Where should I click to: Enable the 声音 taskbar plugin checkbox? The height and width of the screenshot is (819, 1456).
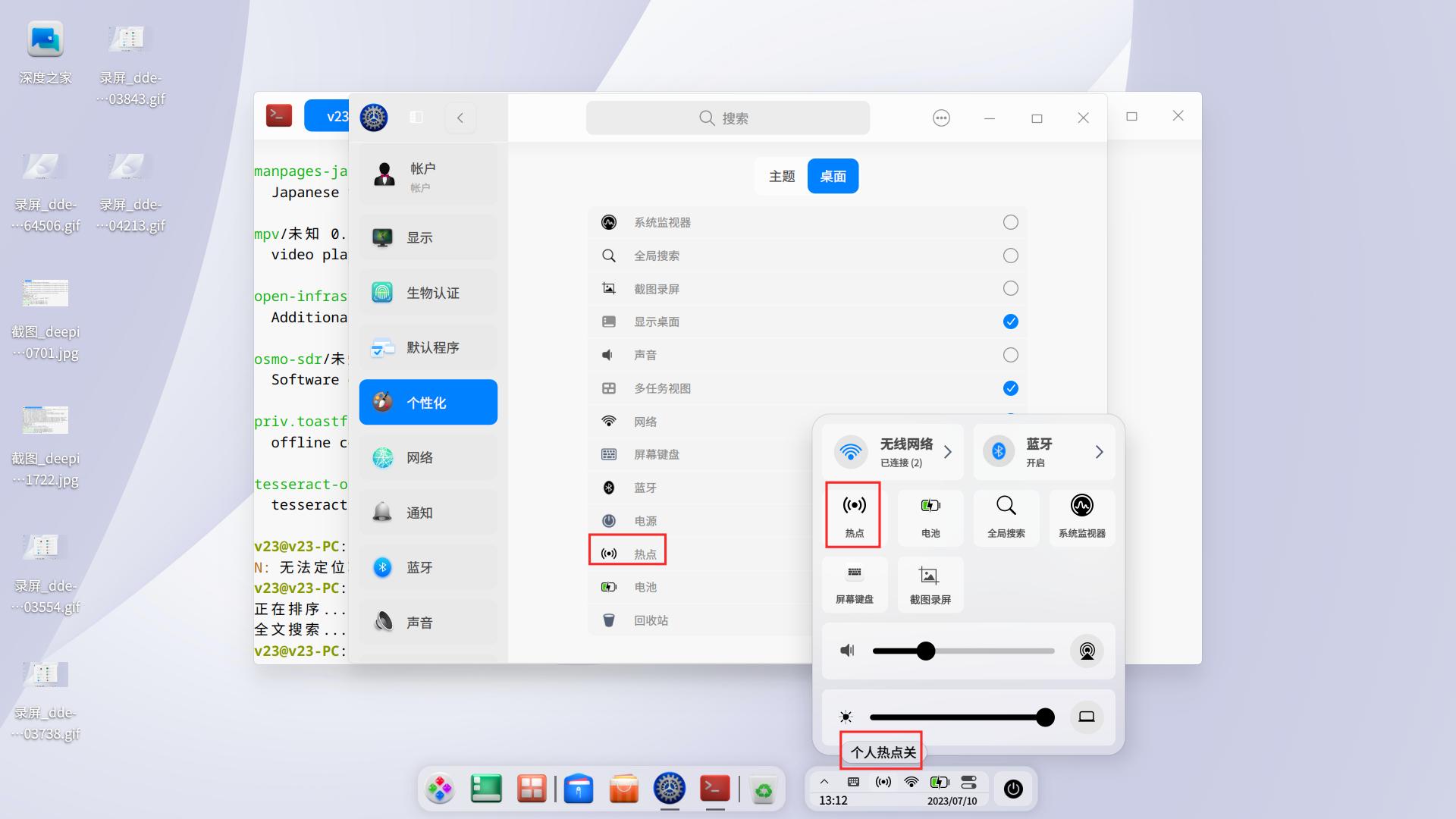coord(1010,354)
